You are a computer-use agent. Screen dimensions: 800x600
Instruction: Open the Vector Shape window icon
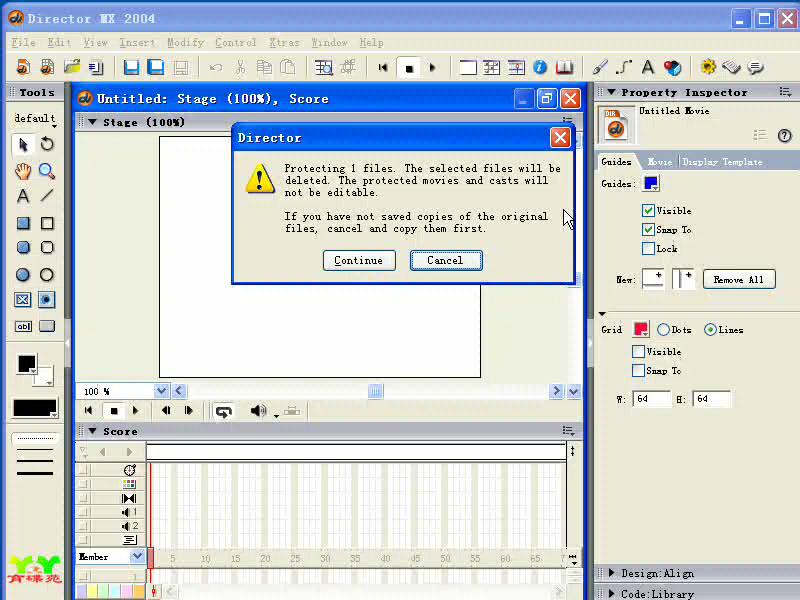[x=623, y=67]
